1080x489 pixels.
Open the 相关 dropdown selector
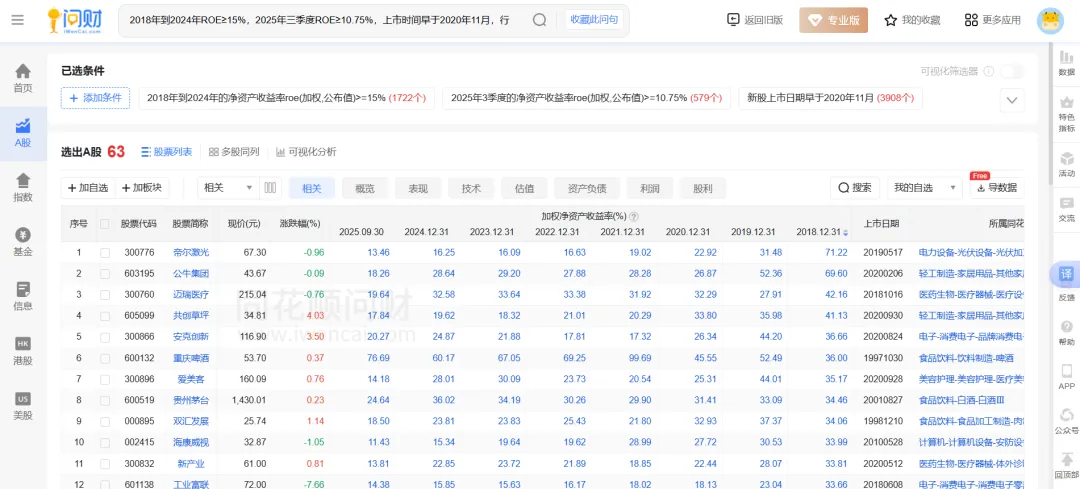pyautogui.click(x=228, y=187)
